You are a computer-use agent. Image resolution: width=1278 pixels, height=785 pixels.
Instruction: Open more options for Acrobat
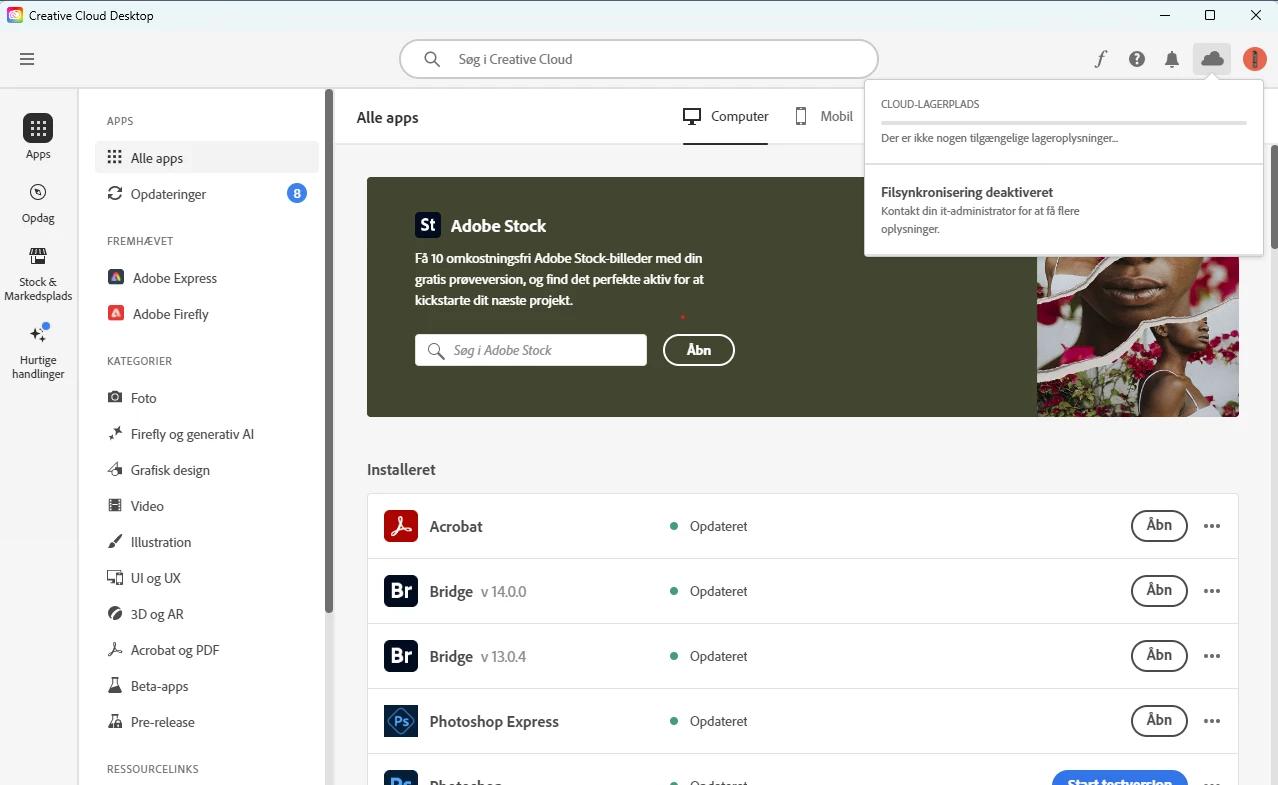coord(1212,526)
